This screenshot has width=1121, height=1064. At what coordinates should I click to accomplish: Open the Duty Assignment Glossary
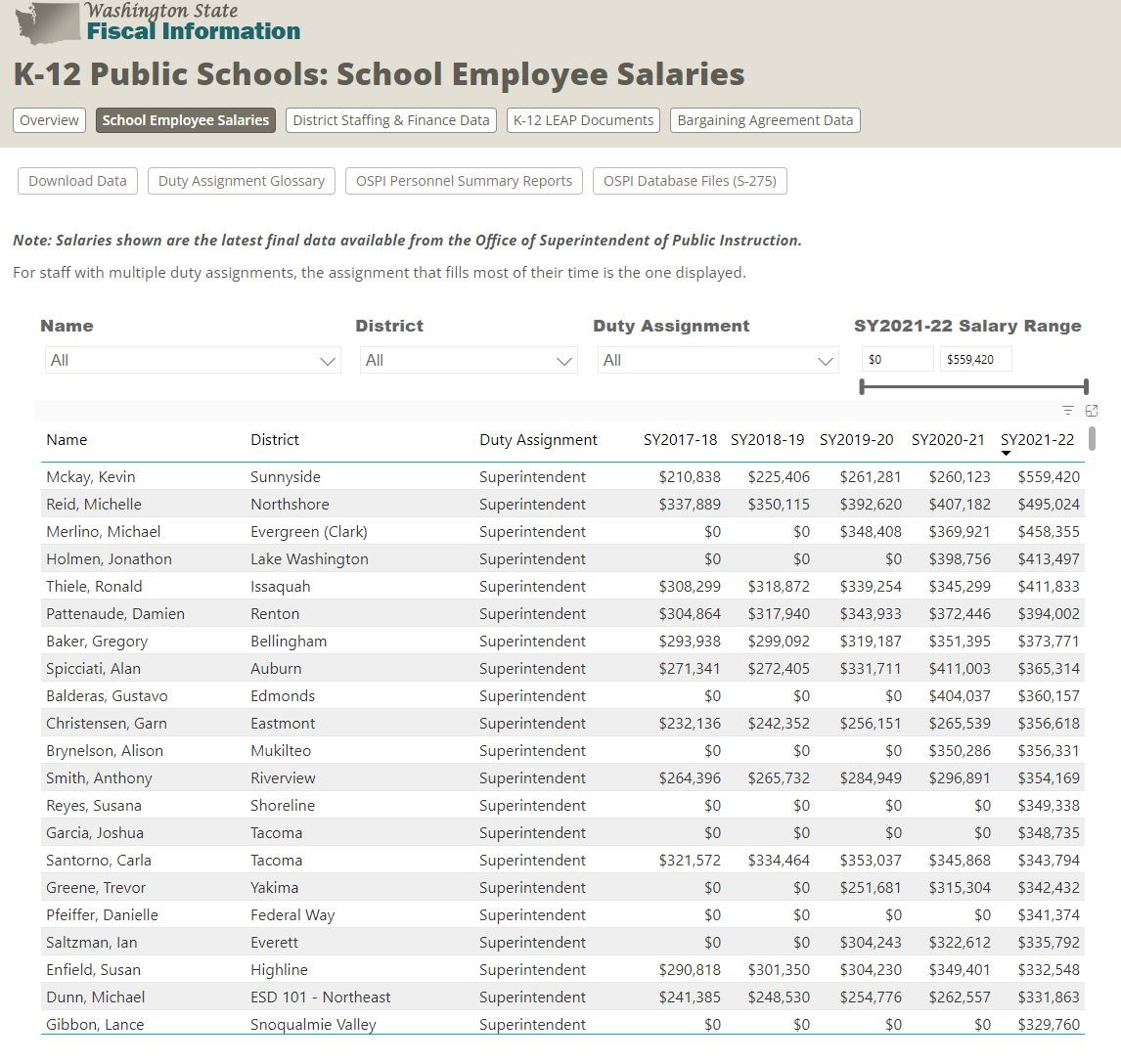pyautogui.click(x=242, y=181)
